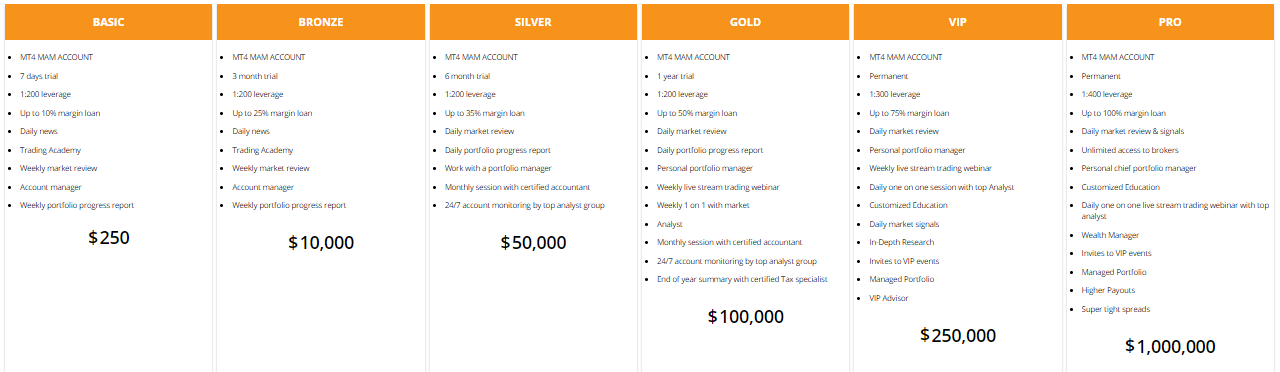Viewport: 1280px width, 372px height.
Task: Click the $50,000 Silver price
Action: (533, 242)
